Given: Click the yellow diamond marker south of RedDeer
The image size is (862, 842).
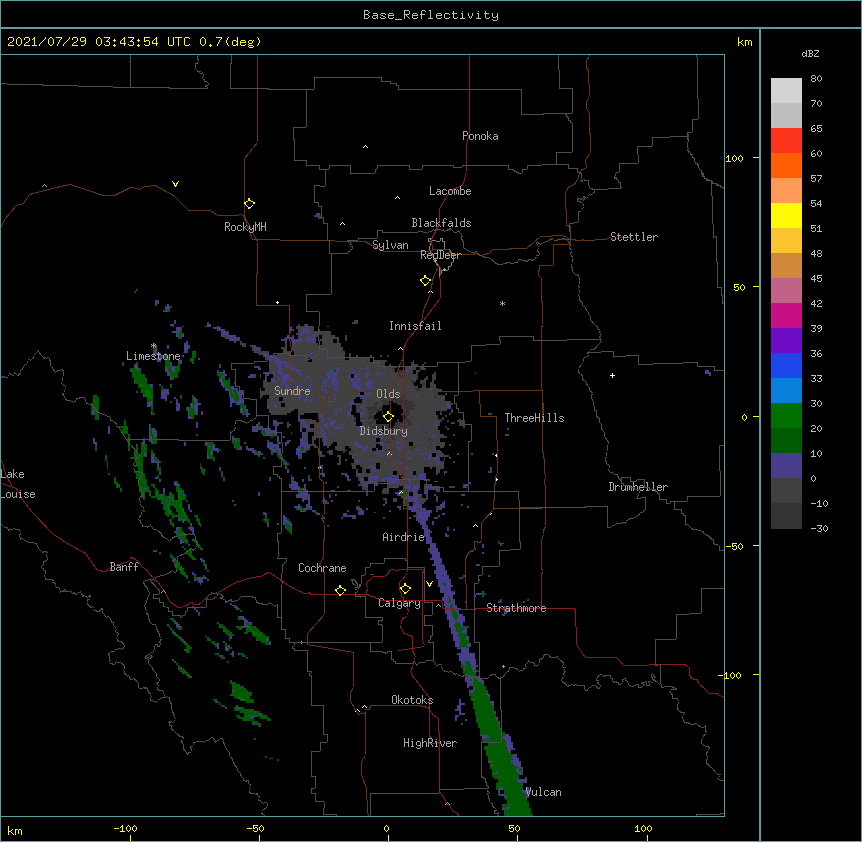Looking at the screenshot, I should (426, 281).
